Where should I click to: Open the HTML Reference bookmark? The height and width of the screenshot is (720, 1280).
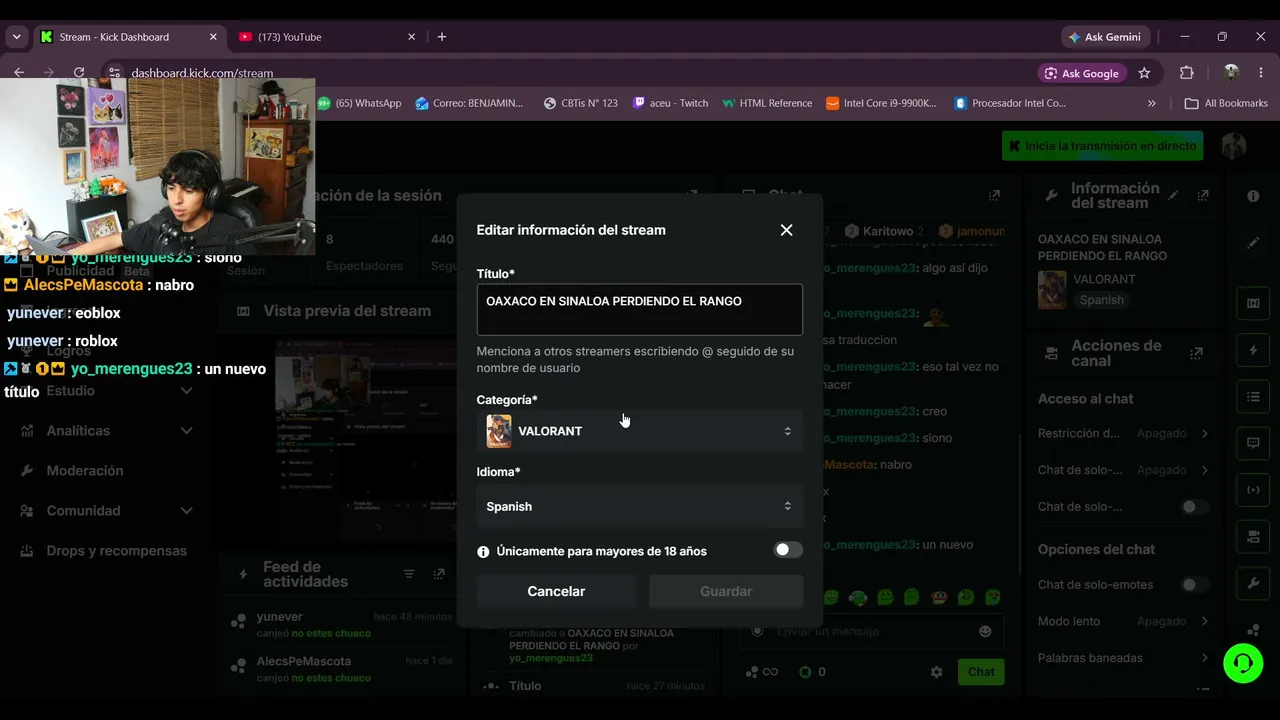click(767, 103)
